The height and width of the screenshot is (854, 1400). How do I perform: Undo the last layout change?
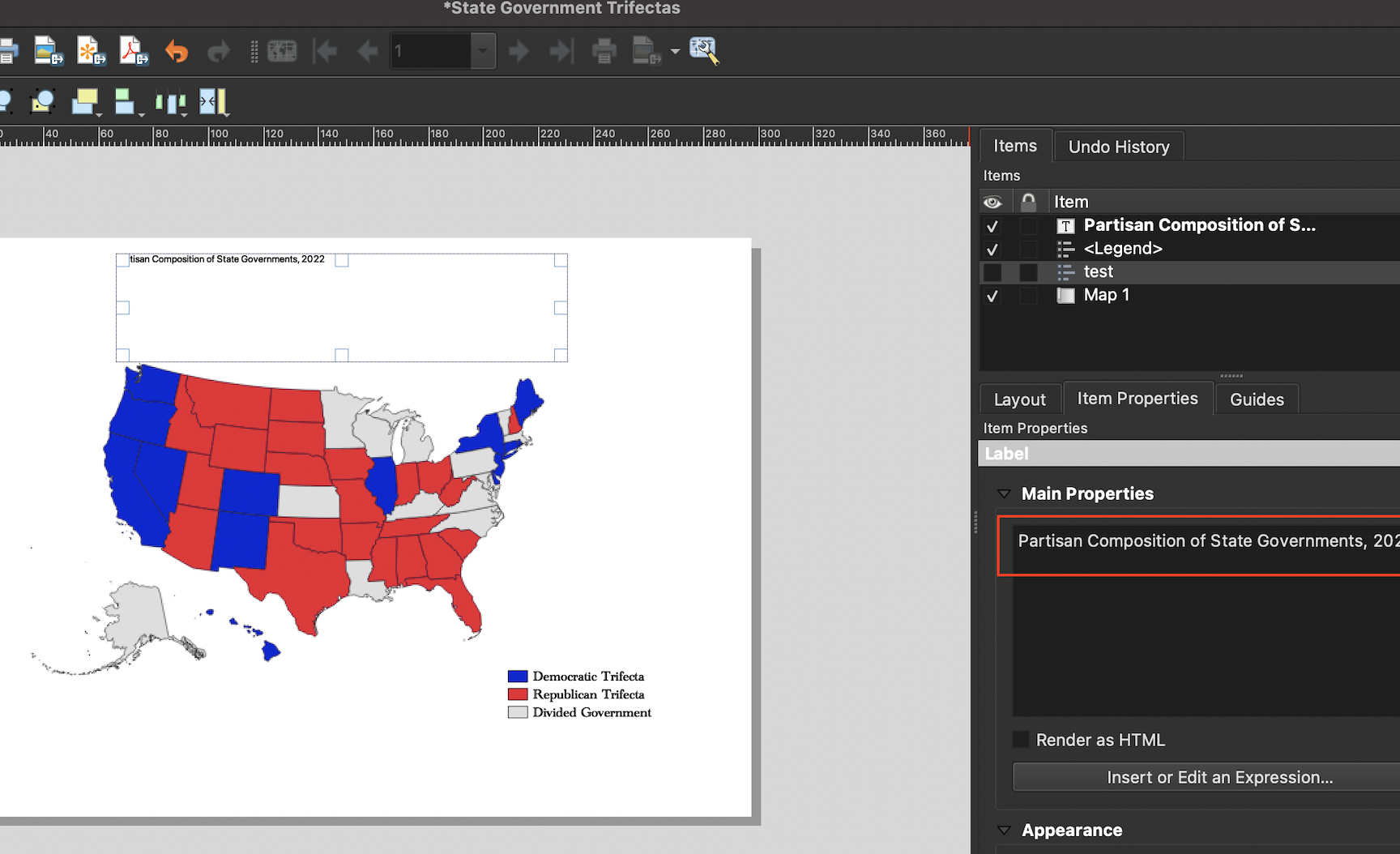[x=177, y=50]
